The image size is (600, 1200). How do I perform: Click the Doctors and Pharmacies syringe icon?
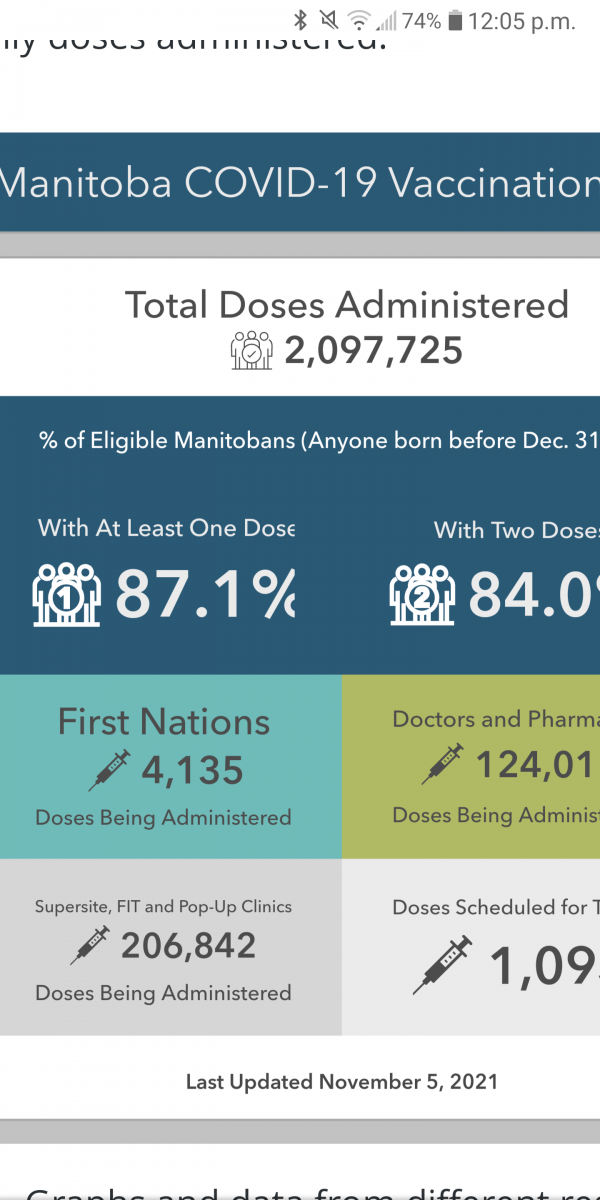442,765
